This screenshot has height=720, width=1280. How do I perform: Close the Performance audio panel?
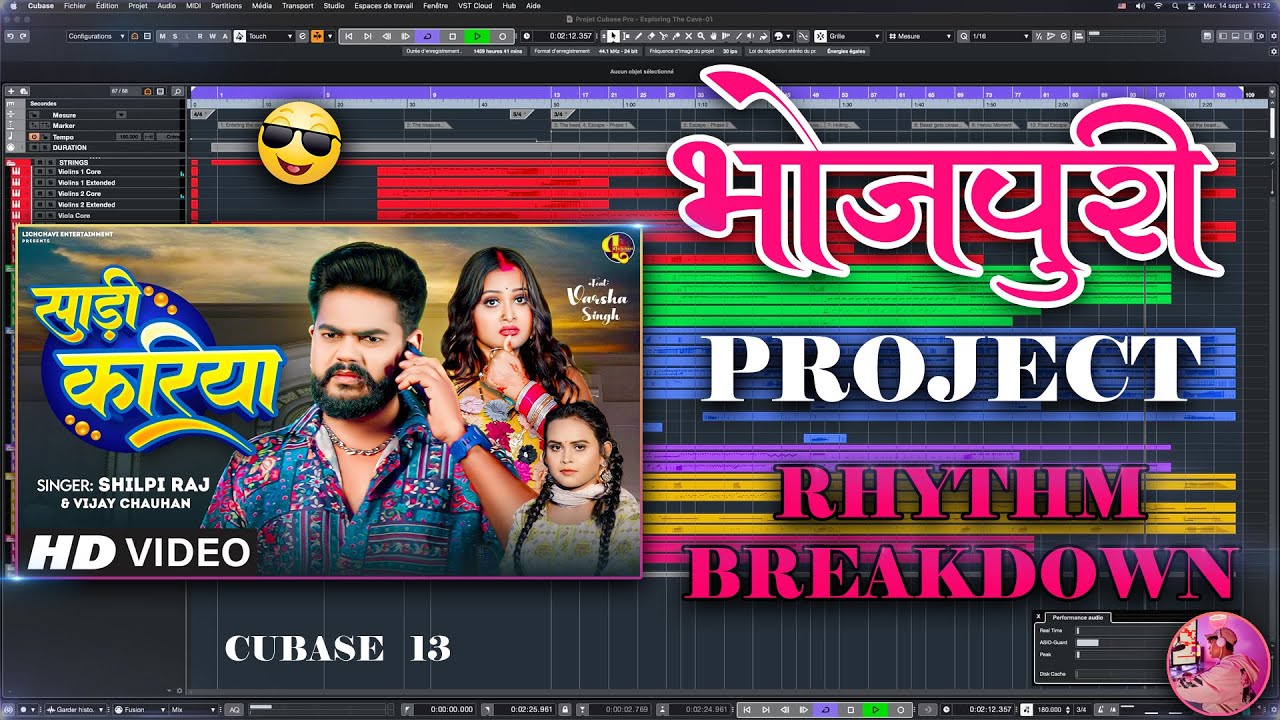(1038, 618)
